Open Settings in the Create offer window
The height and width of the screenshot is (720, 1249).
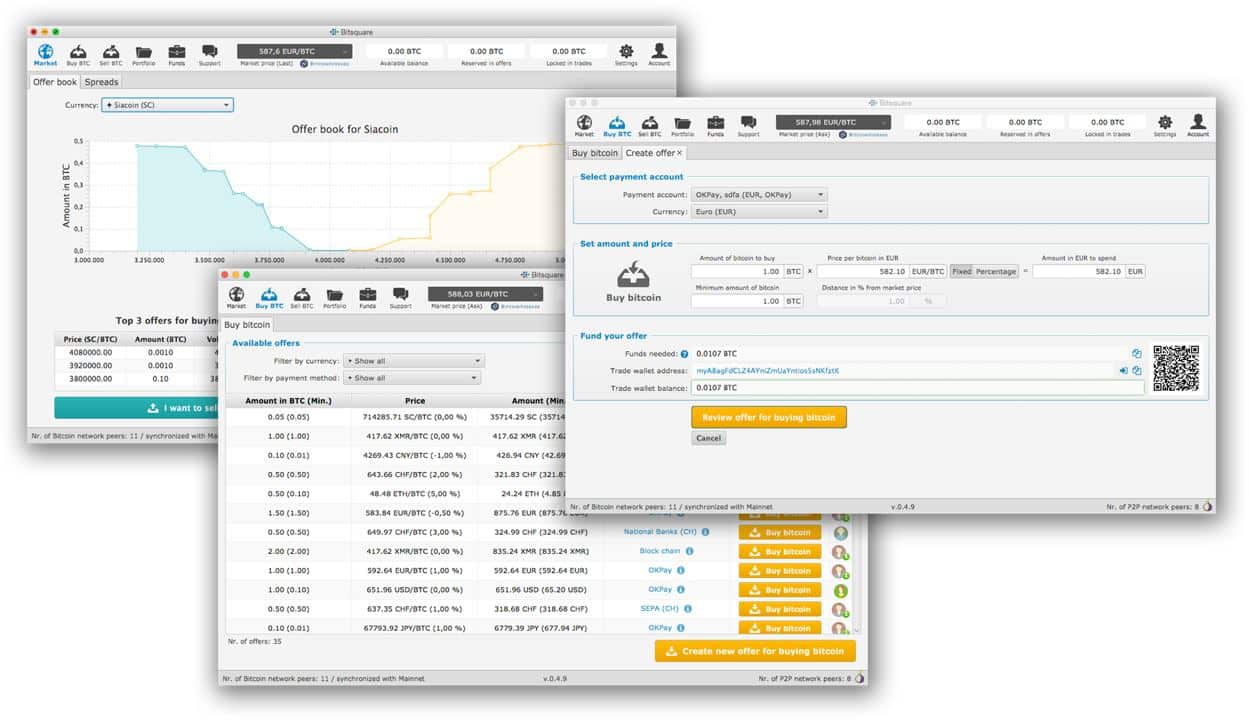click(1165, 125)
